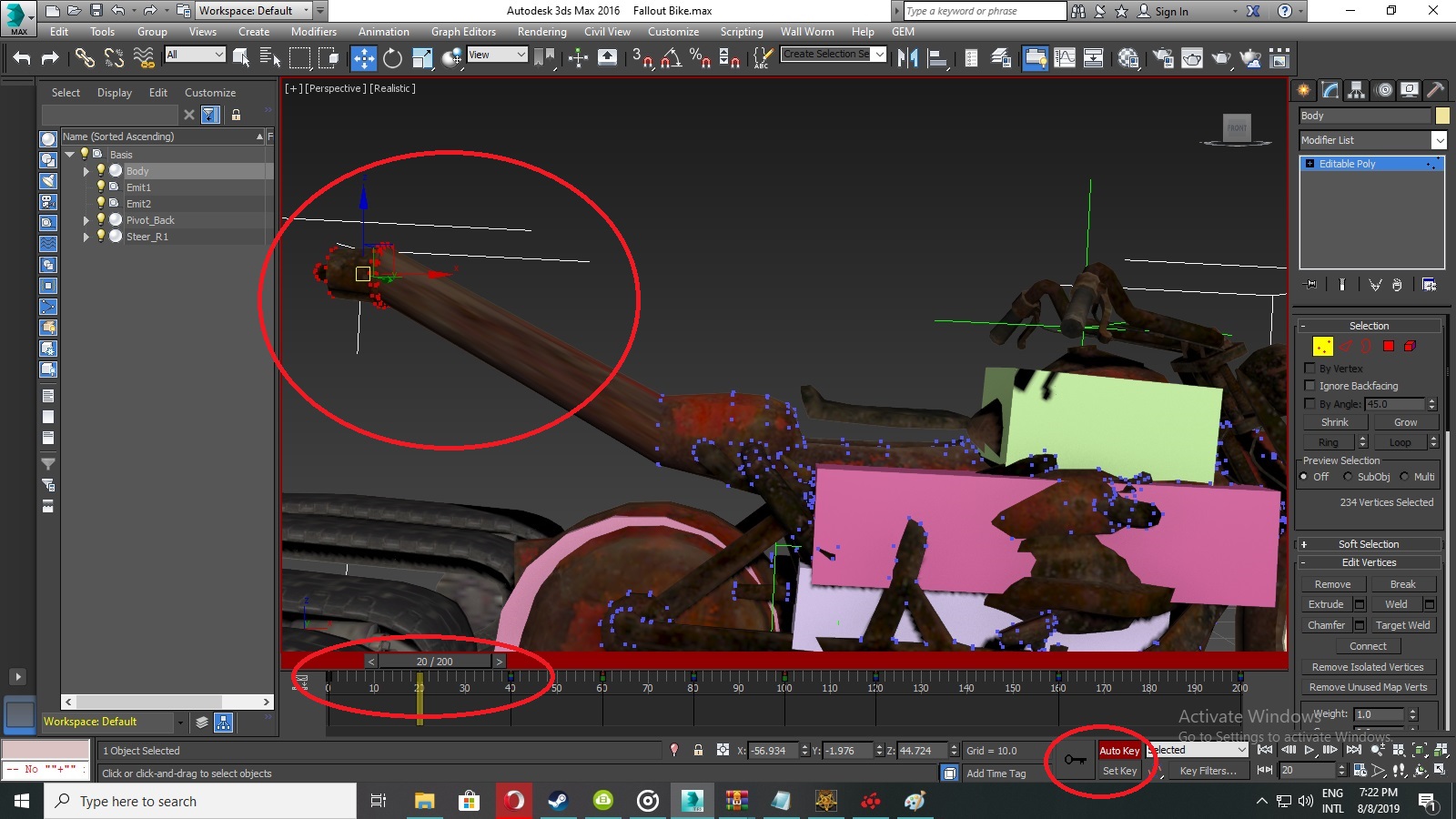Open Key Filters dialog
The width and height of the screenshot is (1456, 819).
coord(1208,771)
